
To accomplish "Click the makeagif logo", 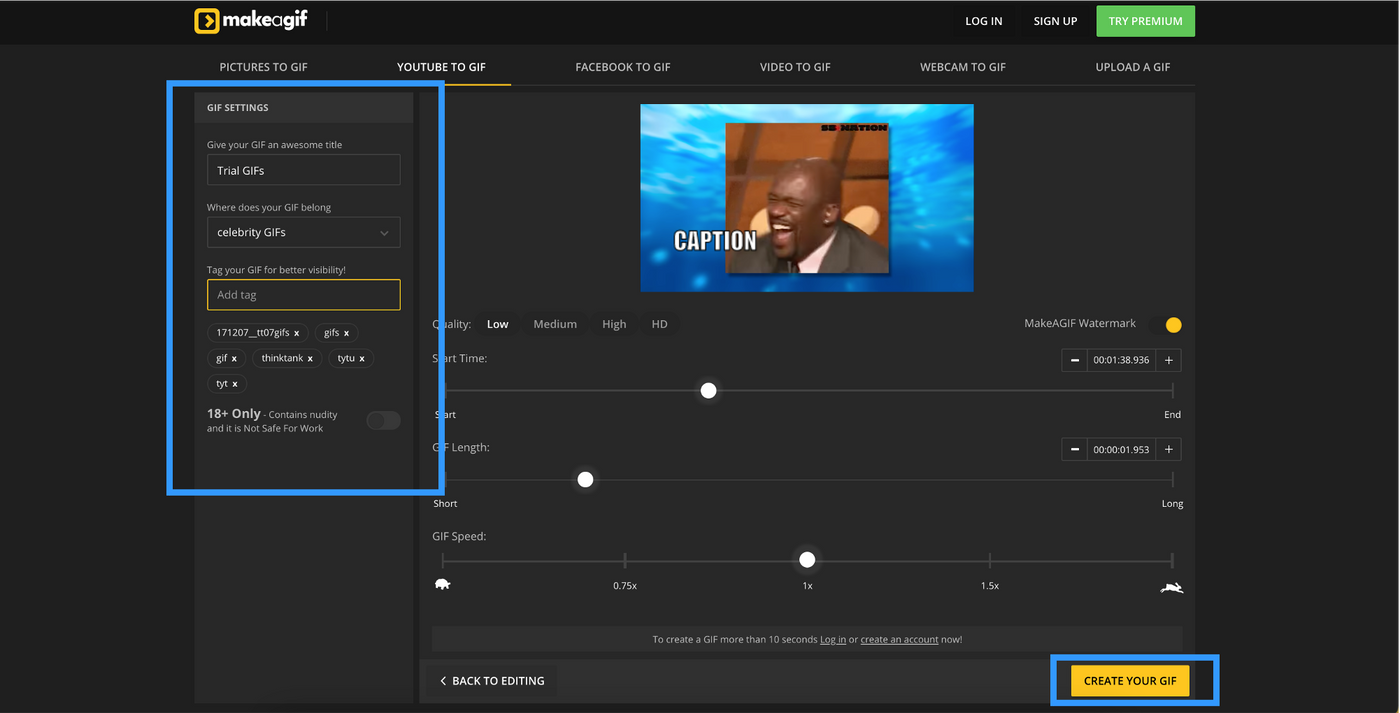I will [x=253, y=21].
